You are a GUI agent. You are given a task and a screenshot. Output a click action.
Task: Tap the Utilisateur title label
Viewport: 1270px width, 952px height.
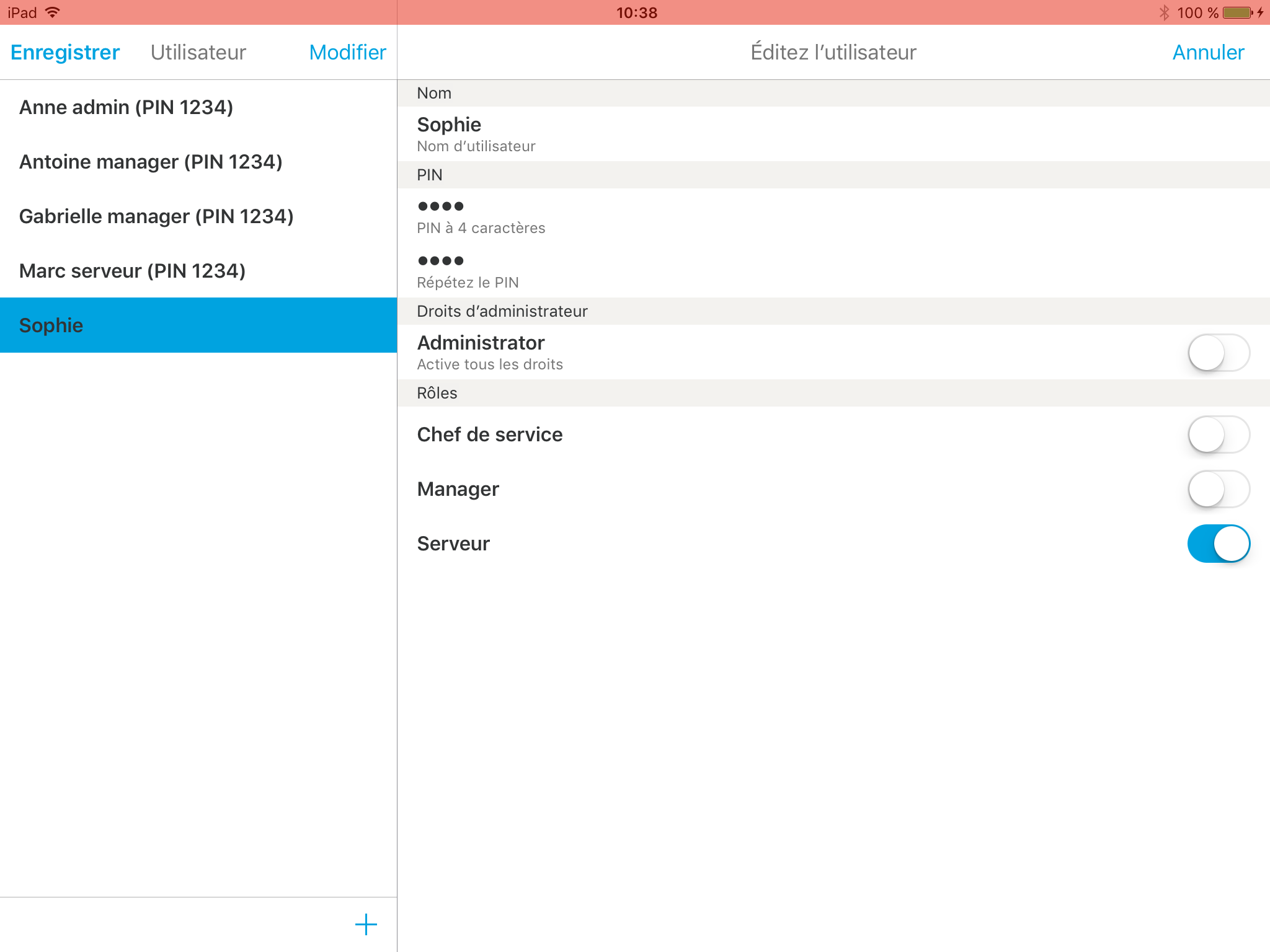198,52
